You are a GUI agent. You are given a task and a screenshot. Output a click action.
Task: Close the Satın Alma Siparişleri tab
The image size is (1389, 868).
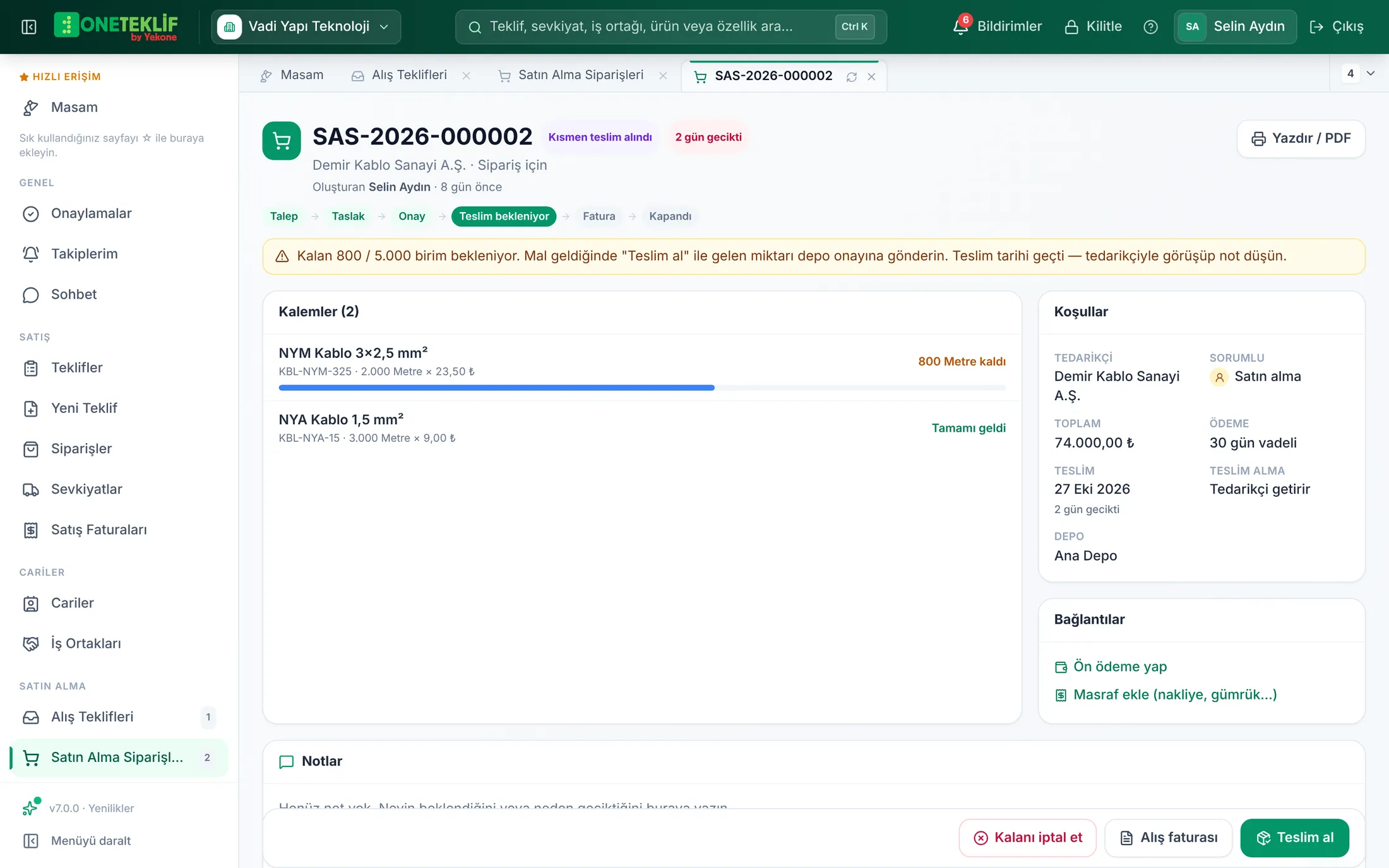(x=663, y=75)
